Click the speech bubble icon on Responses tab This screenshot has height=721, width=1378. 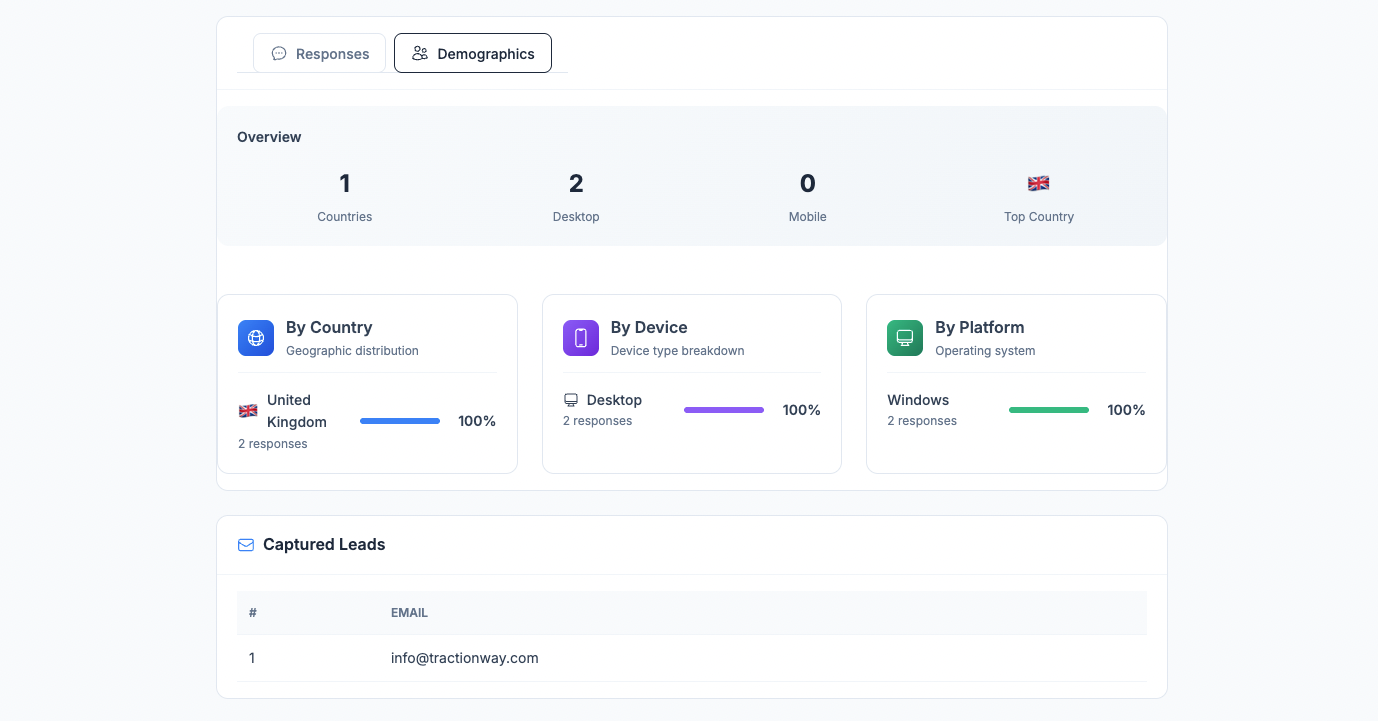pos(278,53)
